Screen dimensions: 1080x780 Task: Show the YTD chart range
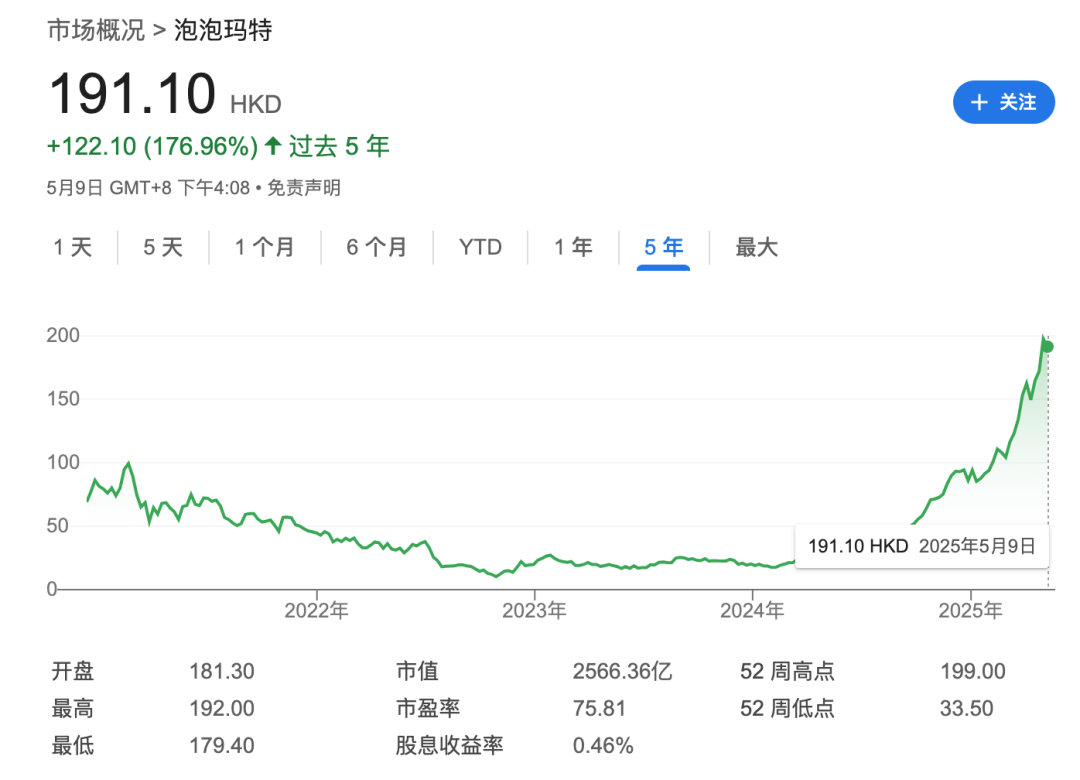tap(480, 247)
